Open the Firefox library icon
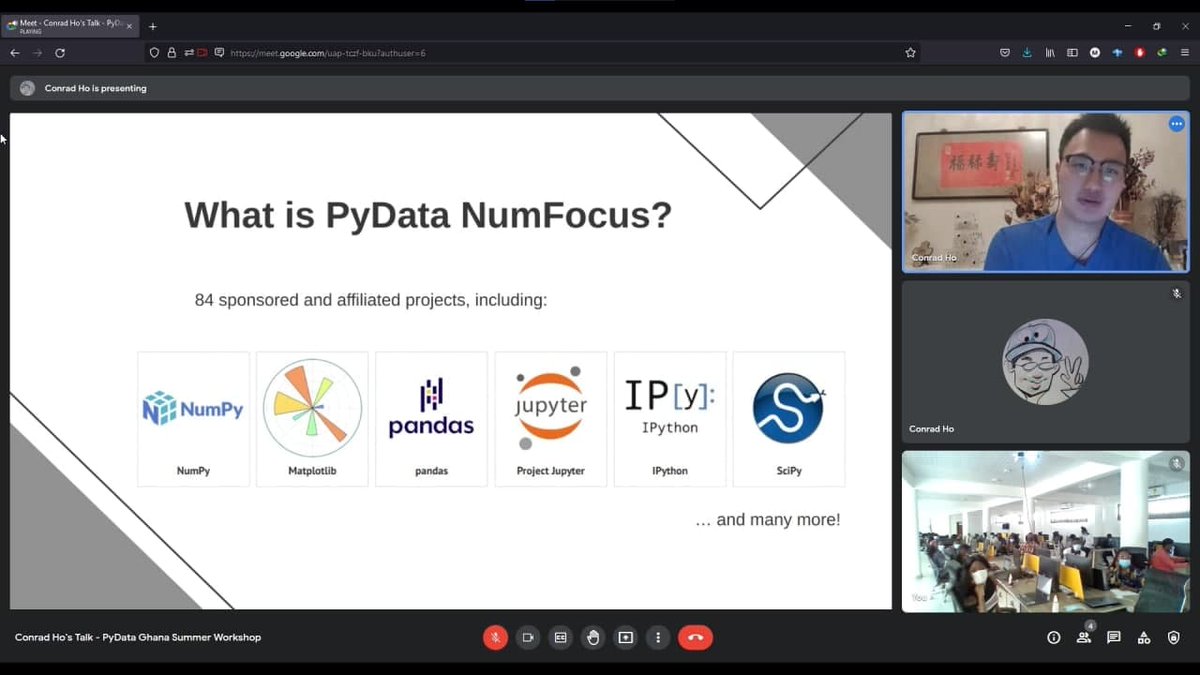This screenshot has width=1200, height=675. [1050, 53]
